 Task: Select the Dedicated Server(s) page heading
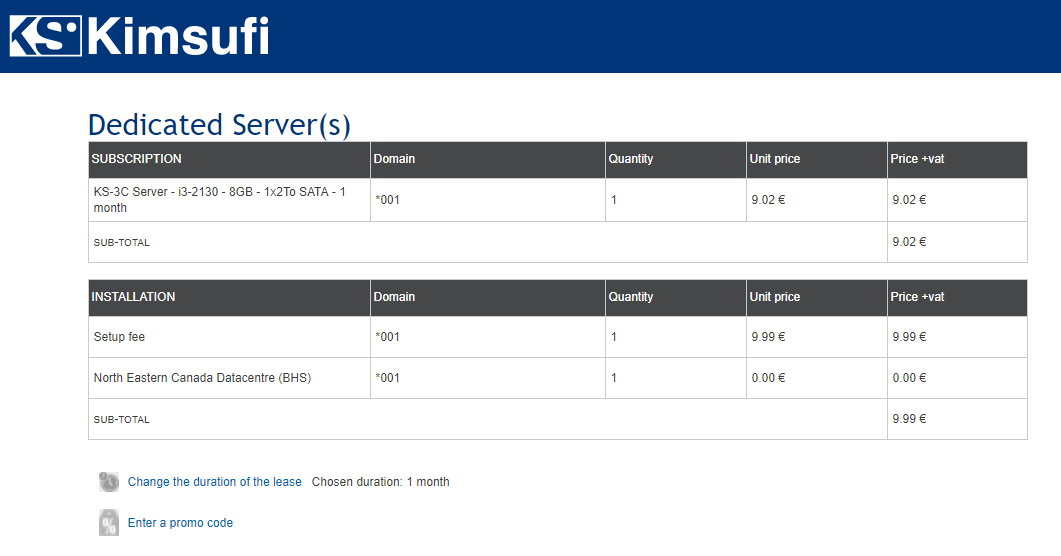click(x=219, y=125)
